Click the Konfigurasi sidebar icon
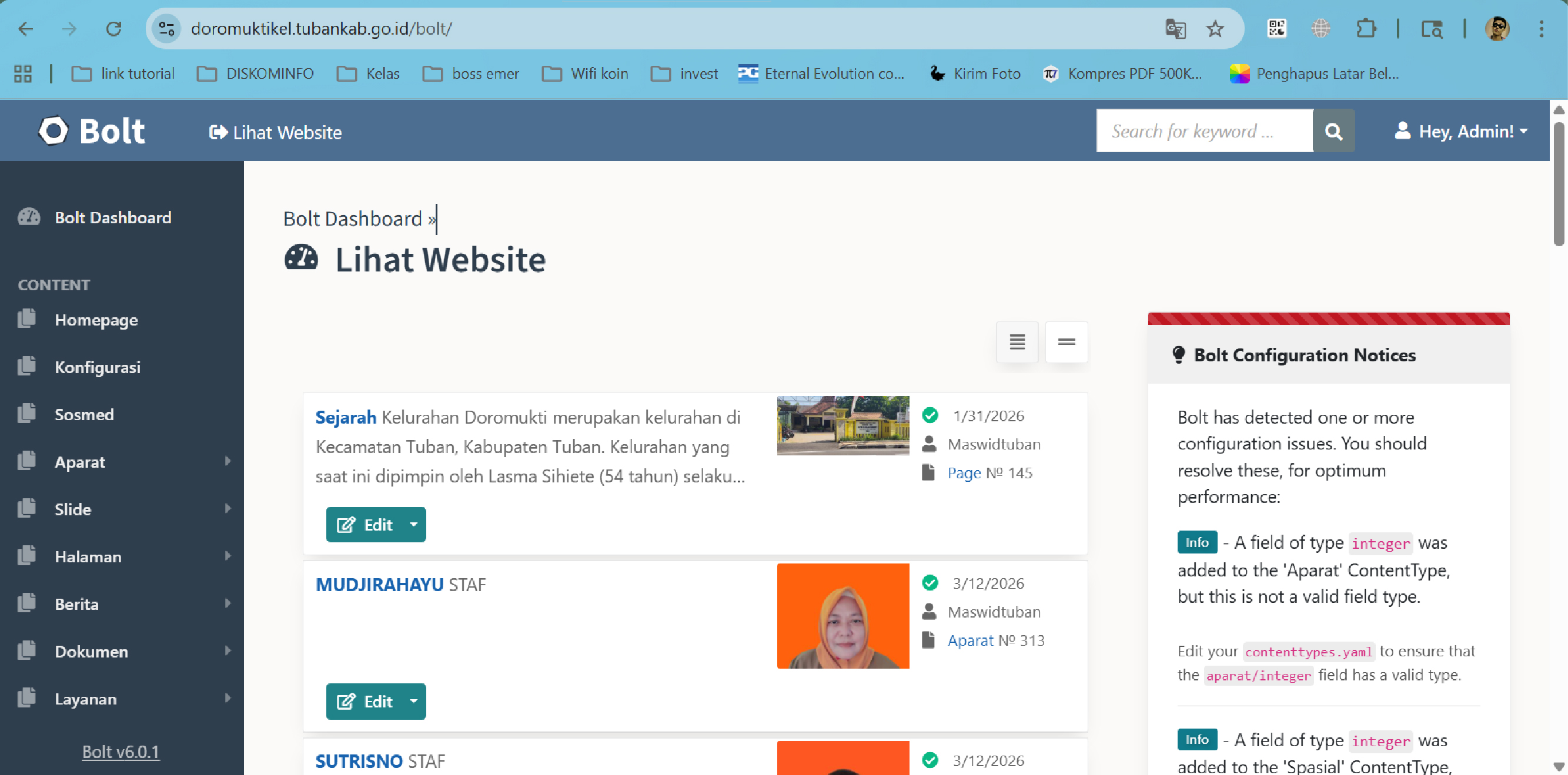This screenshot has width=1568, height=775. [27, 365]
